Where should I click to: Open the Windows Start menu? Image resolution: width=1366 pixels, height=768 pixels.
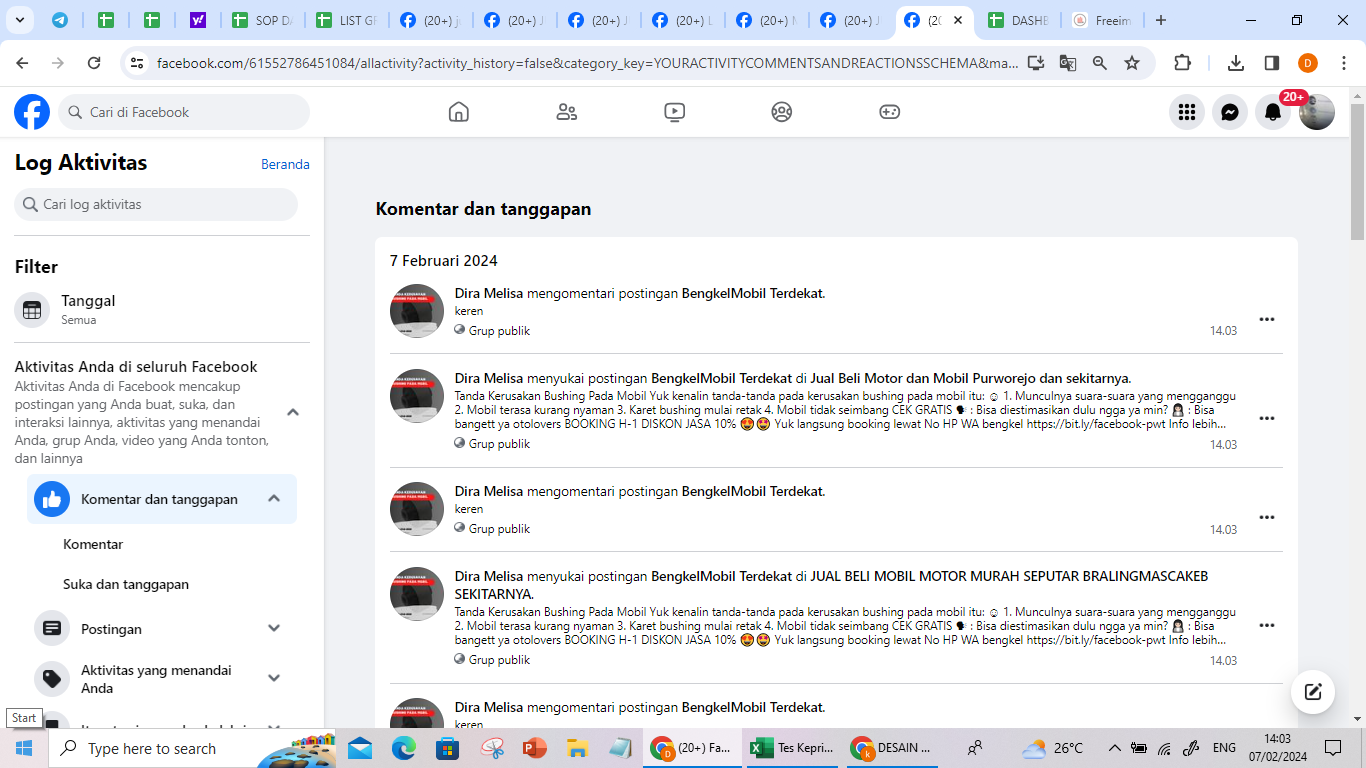(24, 748)
